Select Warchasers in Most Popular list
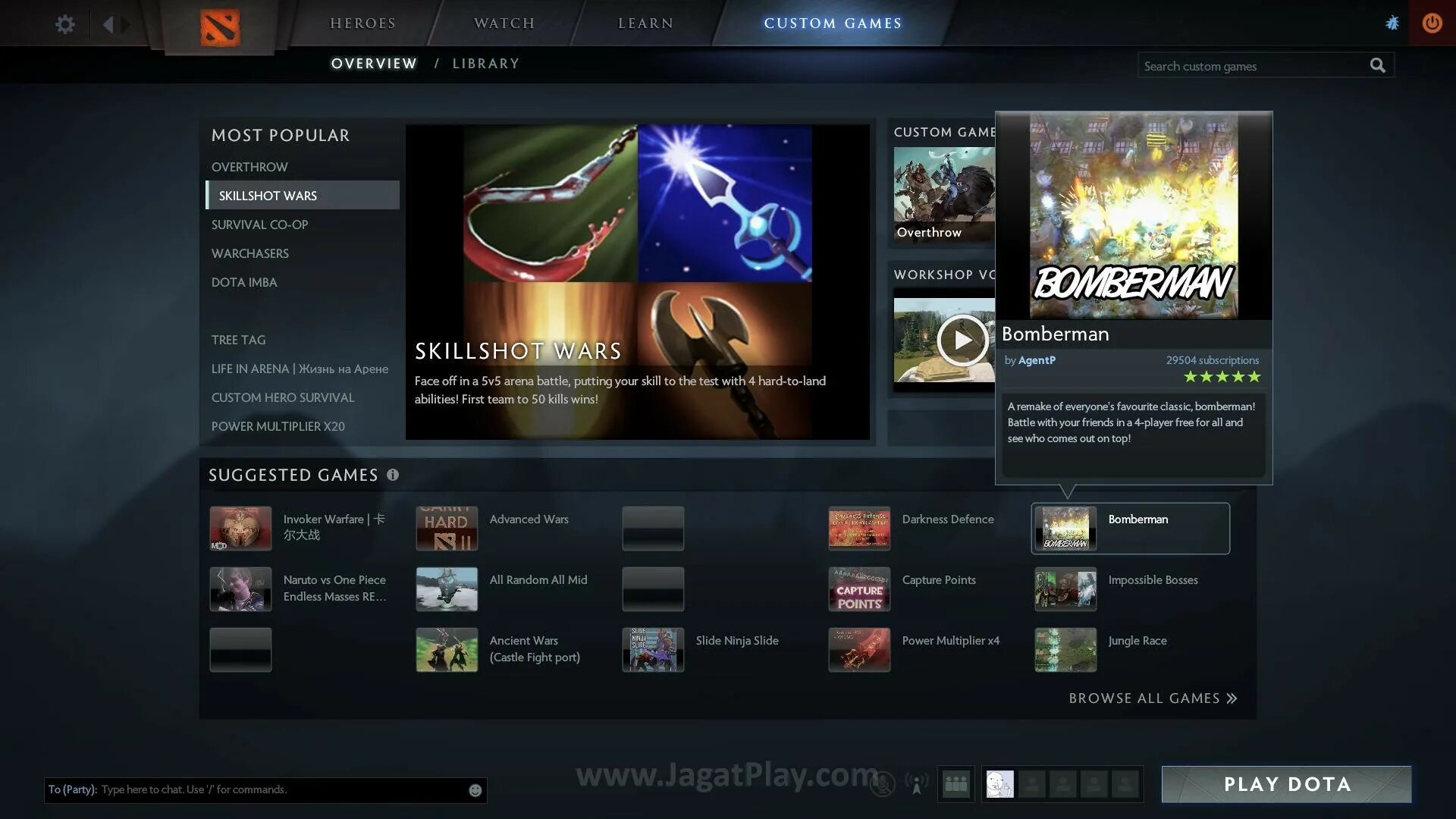The height and width of the screenshot is (819, 1456). point(250,253)
